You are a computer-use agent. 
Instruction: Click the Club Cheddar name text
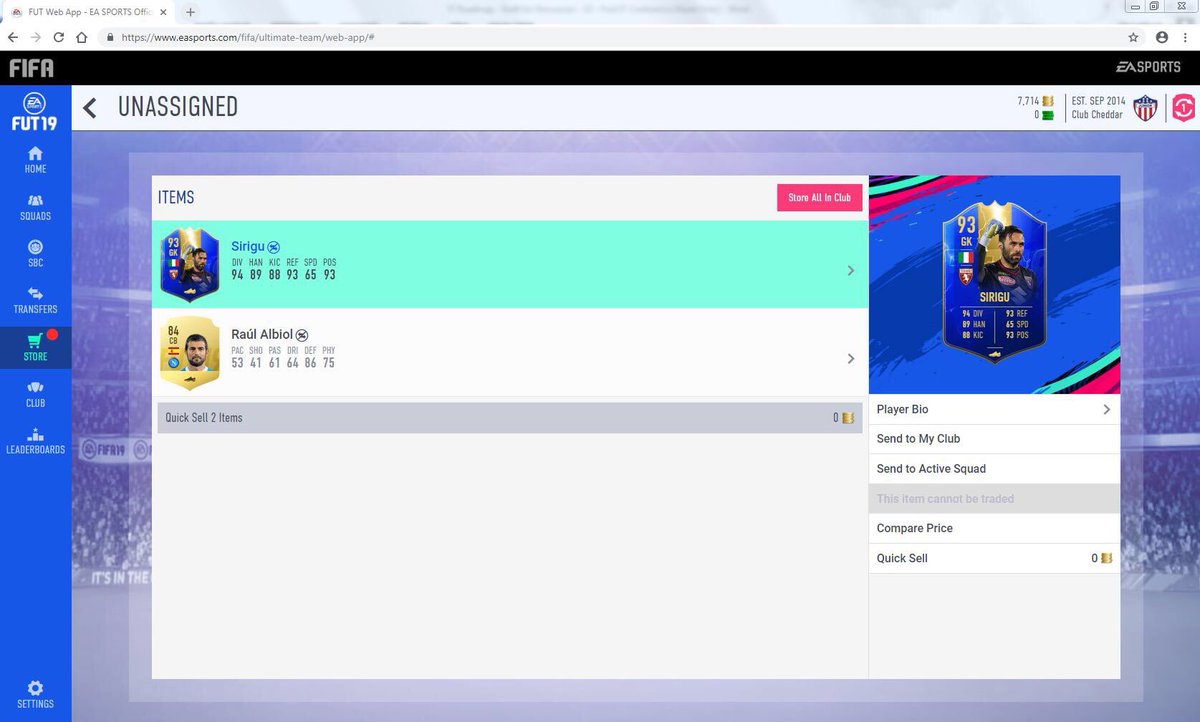(x=1097, y=115)
